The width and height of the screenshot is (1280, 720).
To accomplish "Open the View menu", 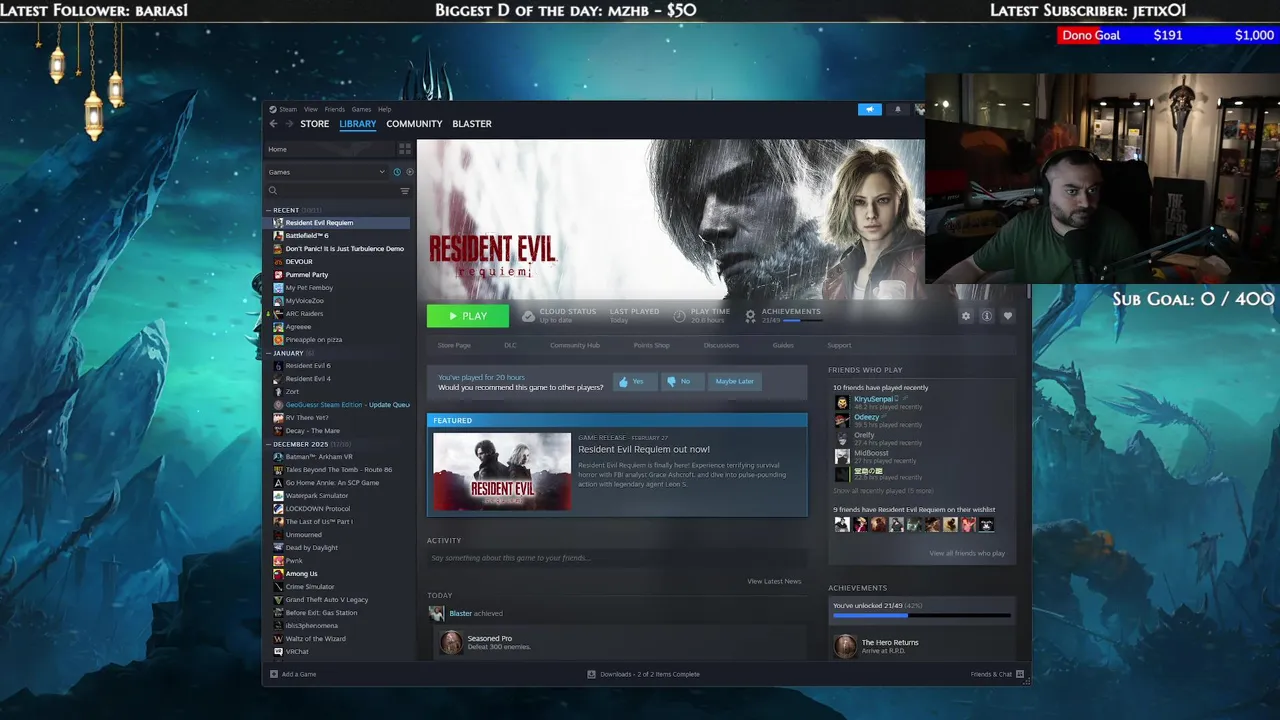I will click(311, 109).
